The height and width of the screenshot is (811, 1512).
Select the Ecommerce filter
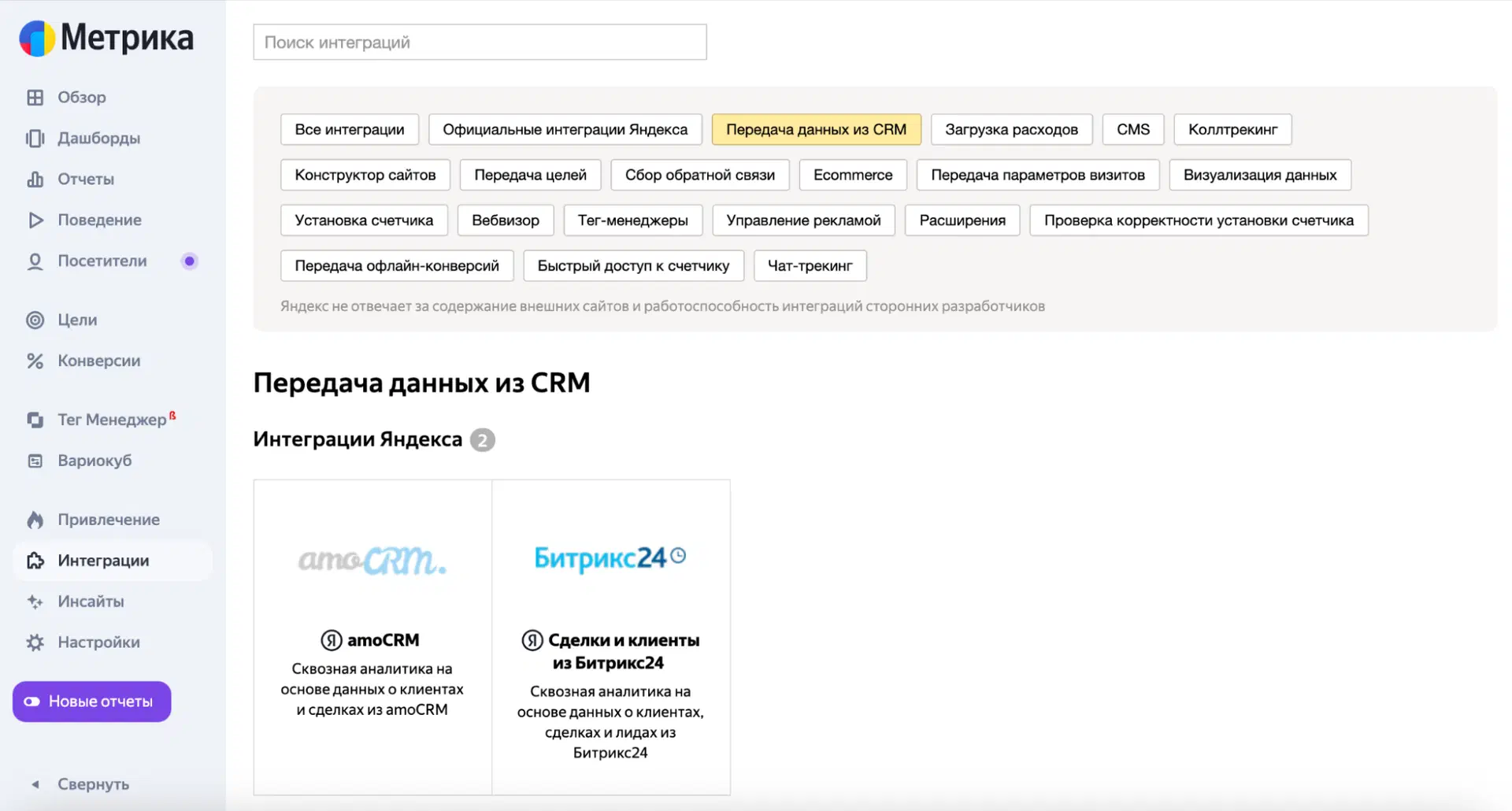click(x=853, y=175)
